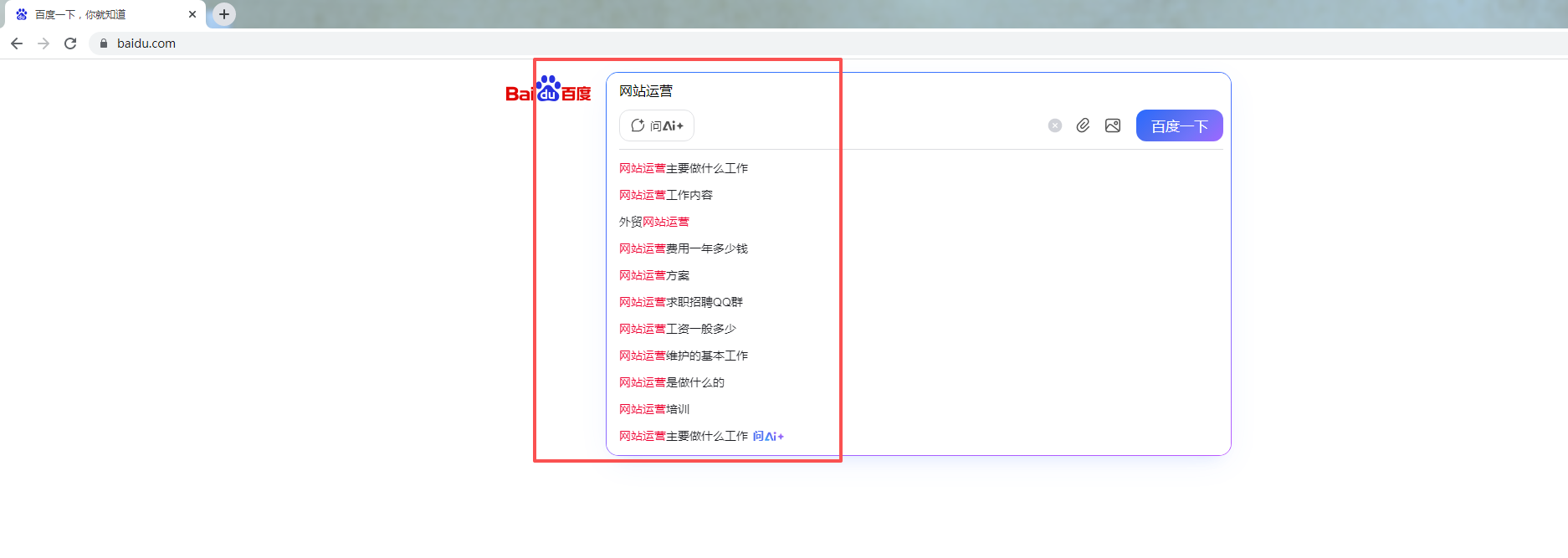Go back with browser back arrow
The width and height of the screenshot is (1568, 558).
(17, 44)
